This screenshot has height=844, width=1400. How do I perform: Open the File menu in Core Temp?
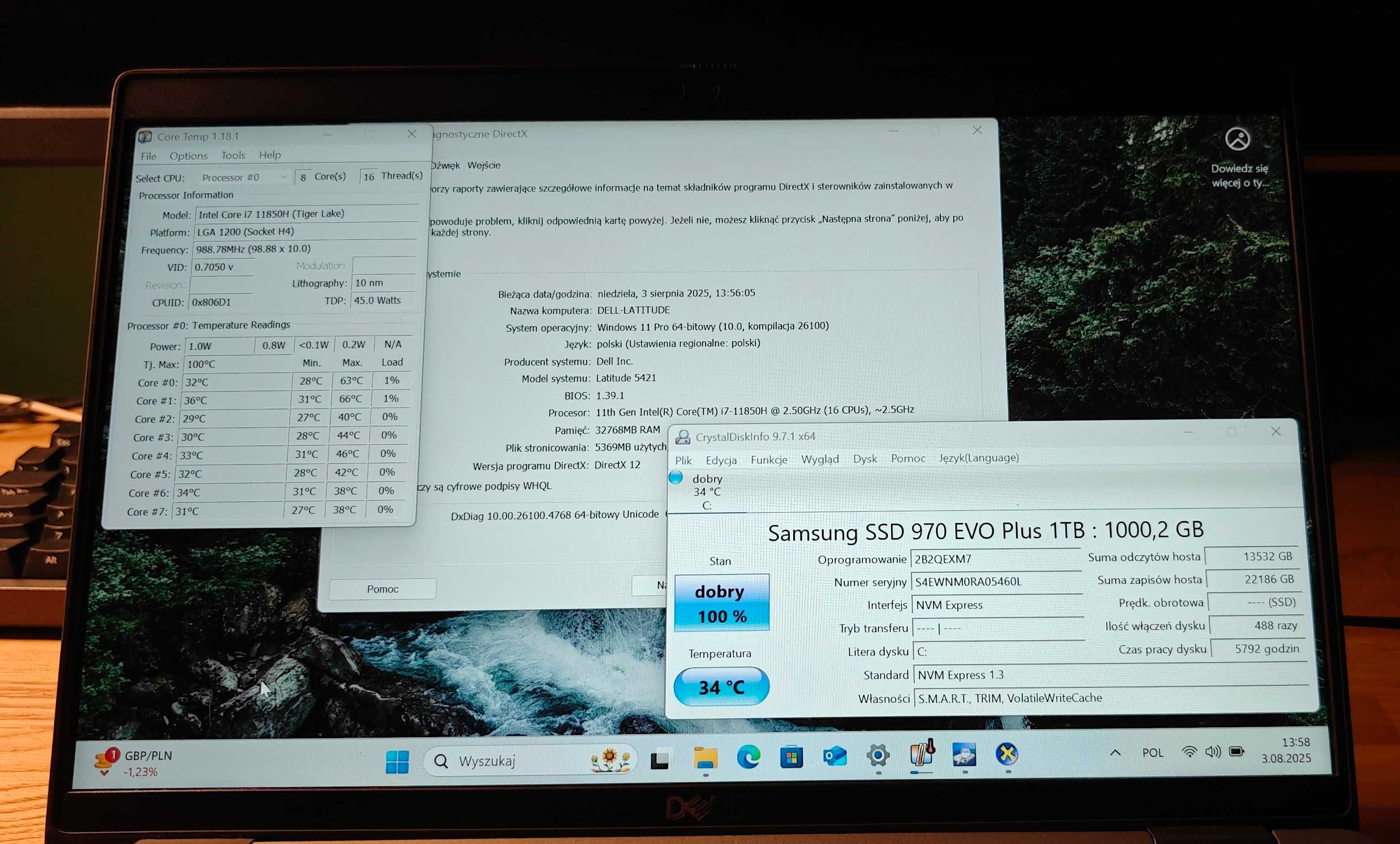pyautogui.click(x=148, y=156)
